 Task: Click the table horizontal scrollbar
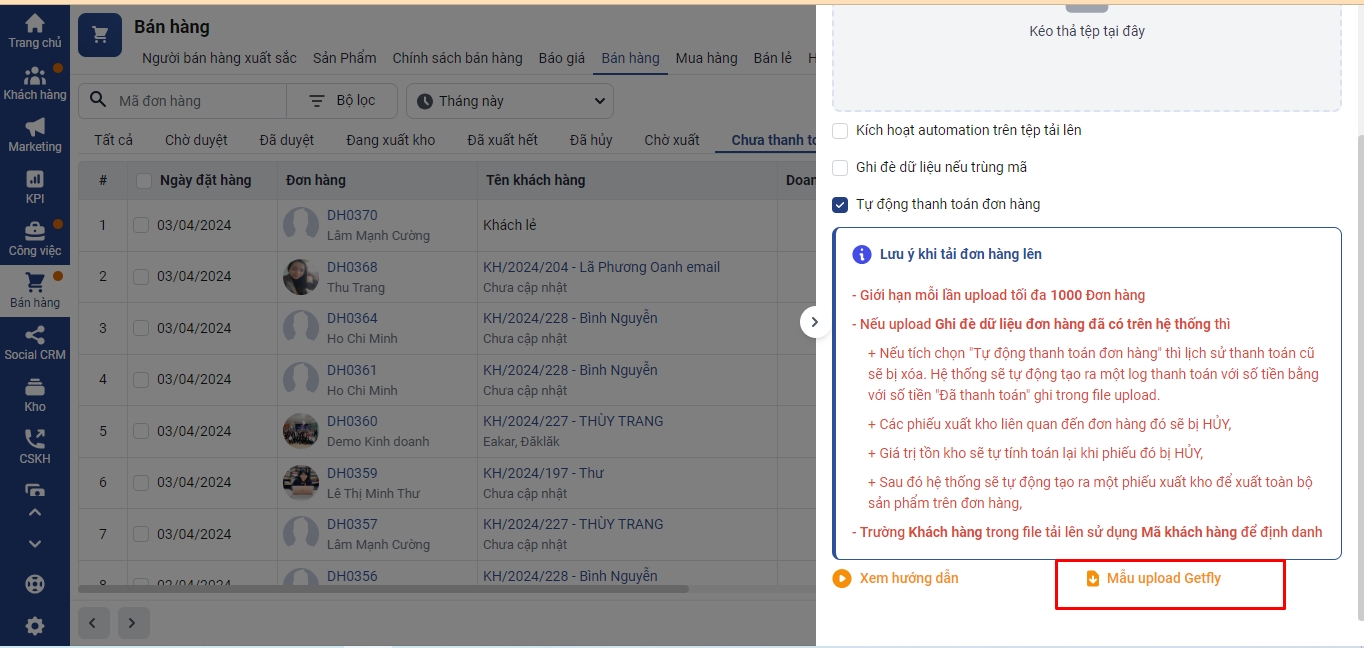[x=384, y=589]
